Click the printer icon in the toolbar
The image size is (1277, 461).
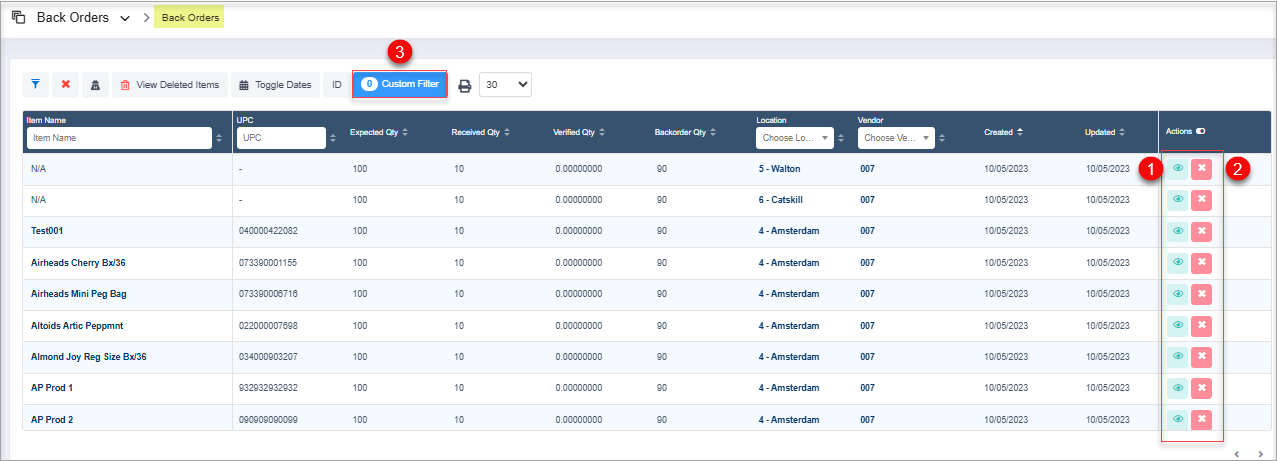point(464,85)
